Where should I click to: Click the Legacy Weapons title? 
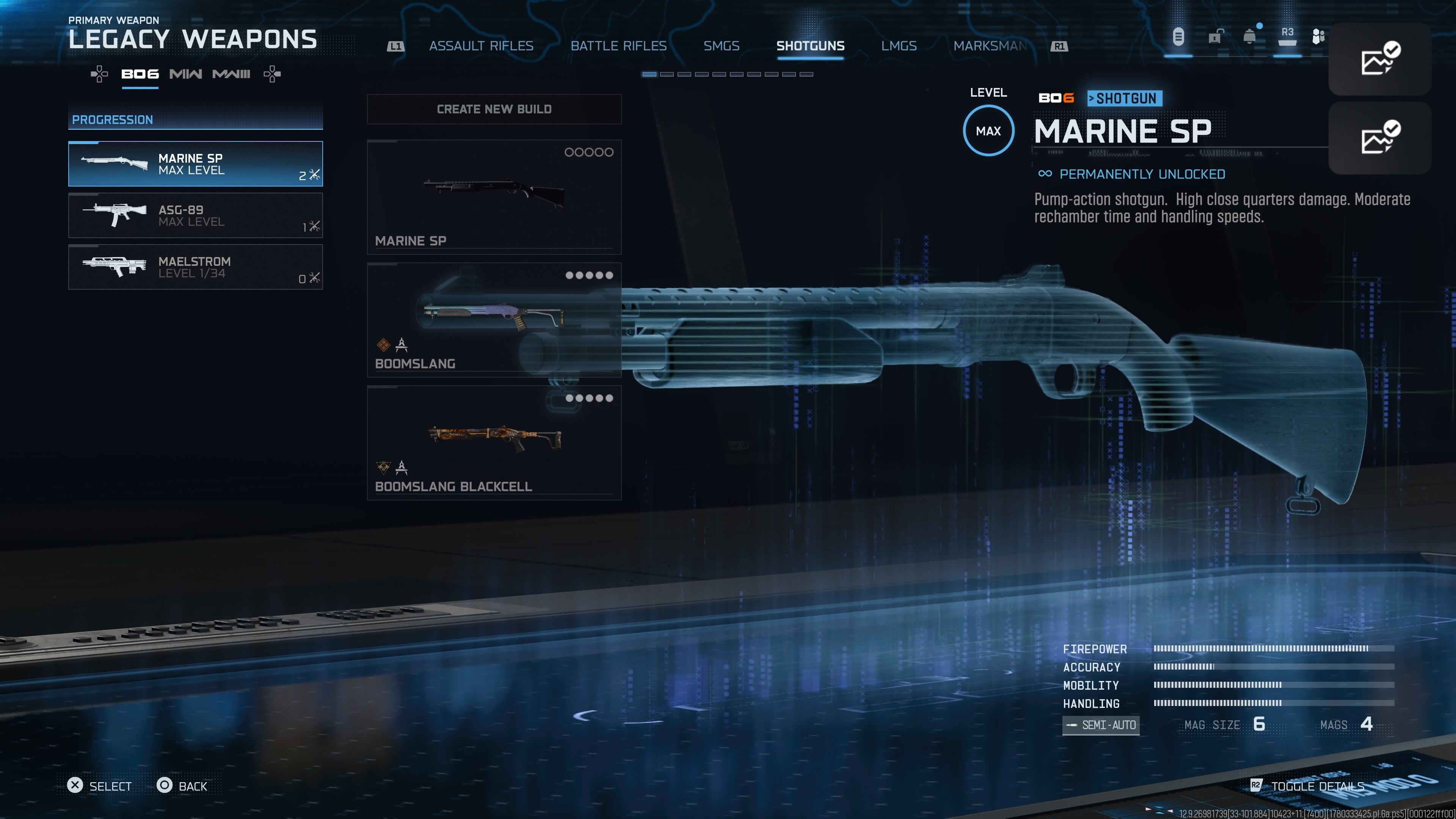tap(193, 39)
